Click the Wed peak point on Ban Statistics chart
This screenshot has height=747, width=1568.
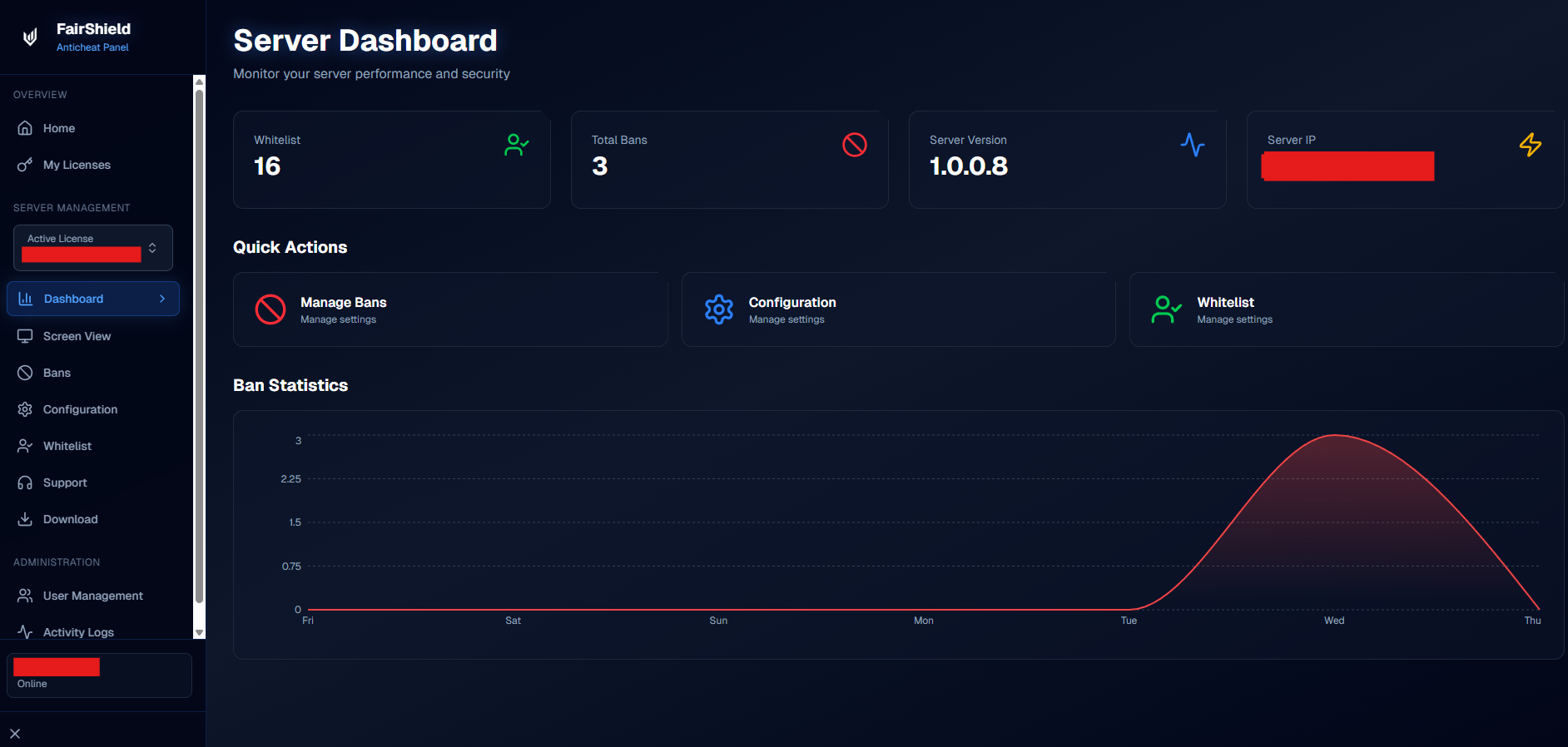1334,435
